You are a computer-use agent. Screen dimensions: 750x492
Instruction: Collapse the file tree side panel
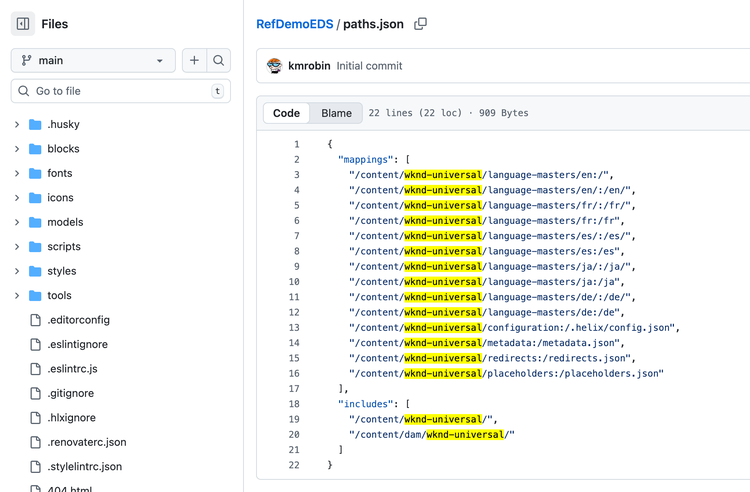pos(23,24)
